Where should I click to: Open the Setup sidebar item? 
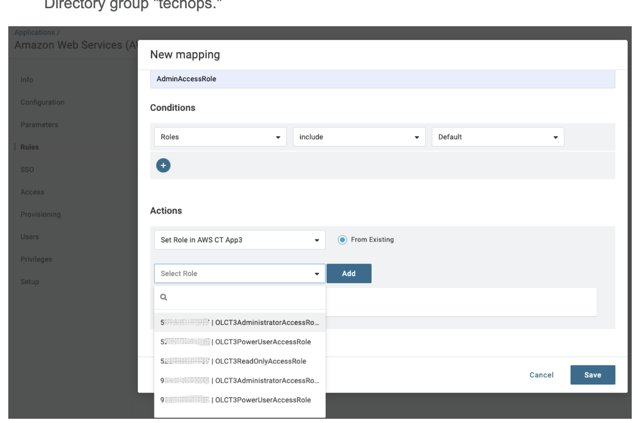(x=30, y=281)
